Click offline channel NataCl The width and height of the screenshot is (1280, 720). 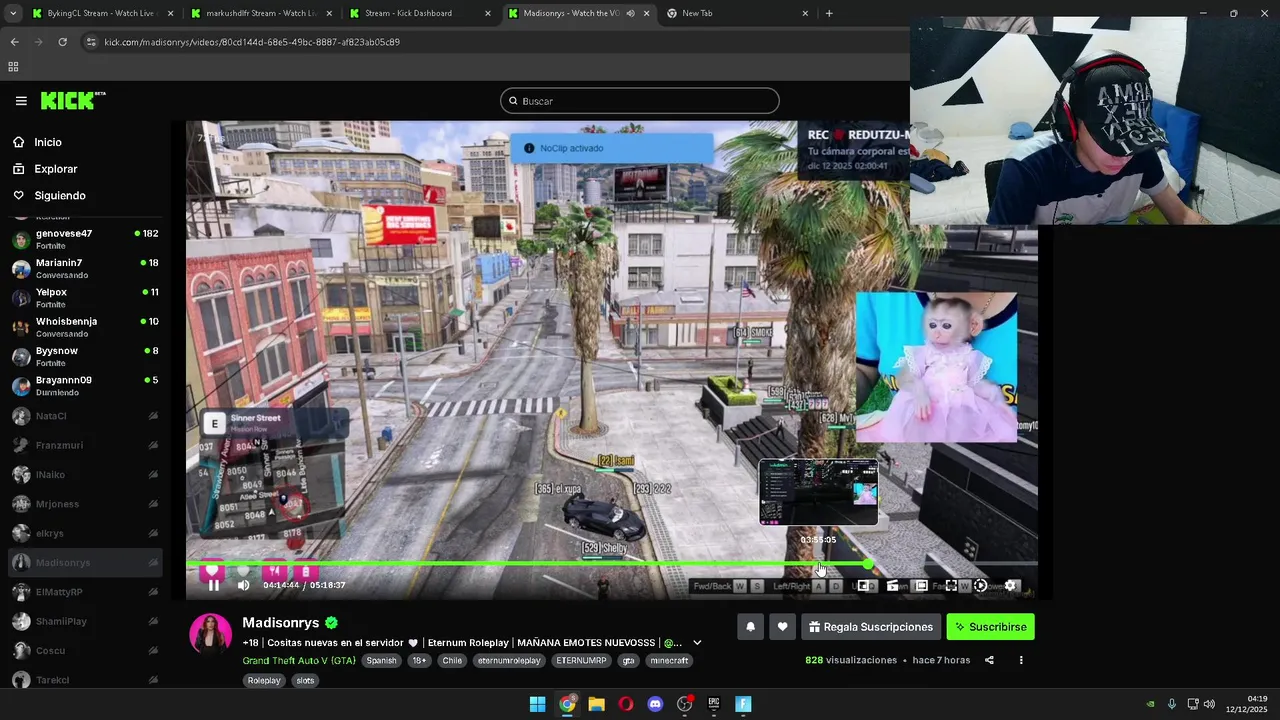[85, 416]
